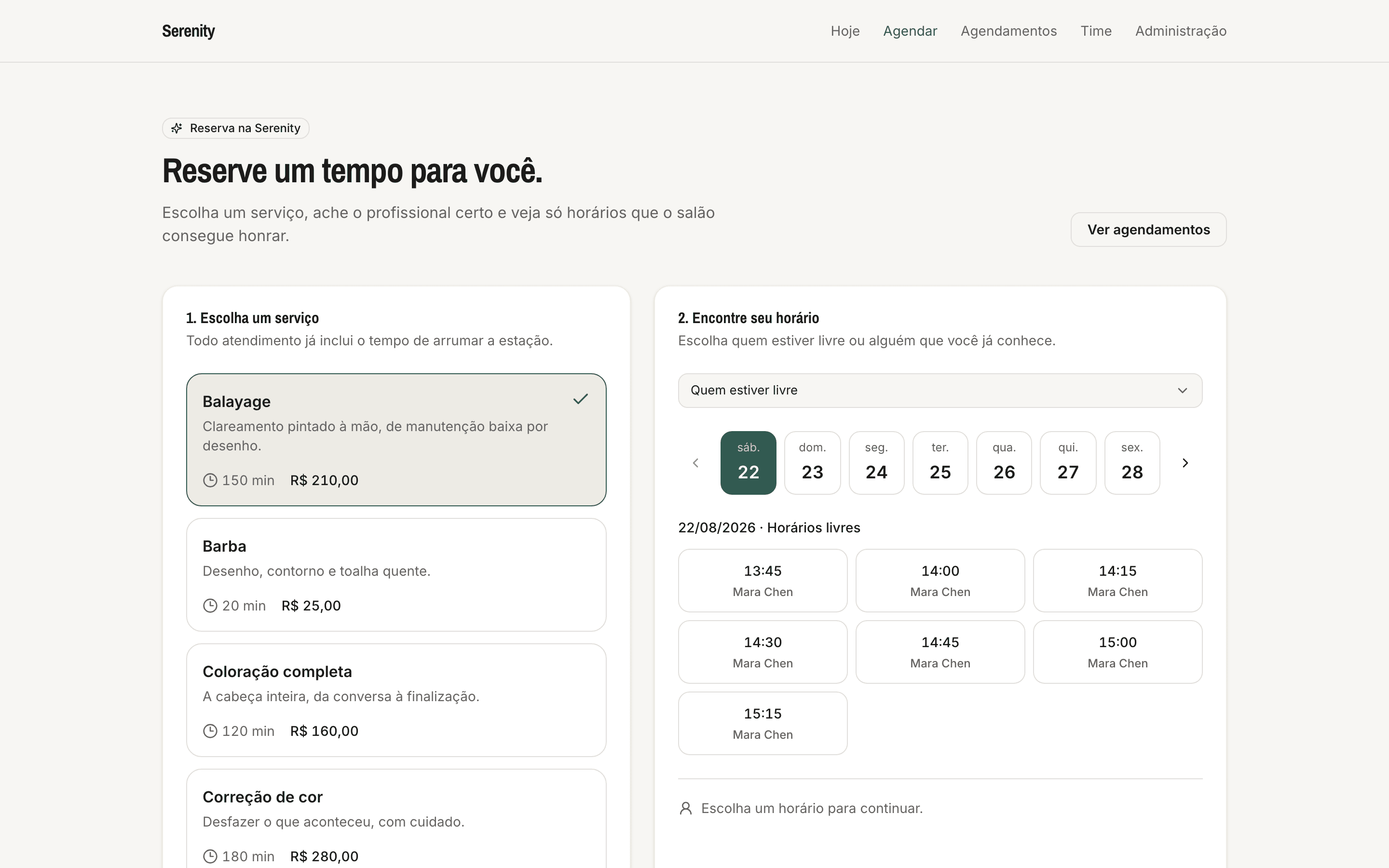Click clock icon next to 20 min
The image size is (1389, 868).
(x=210, y=606)
